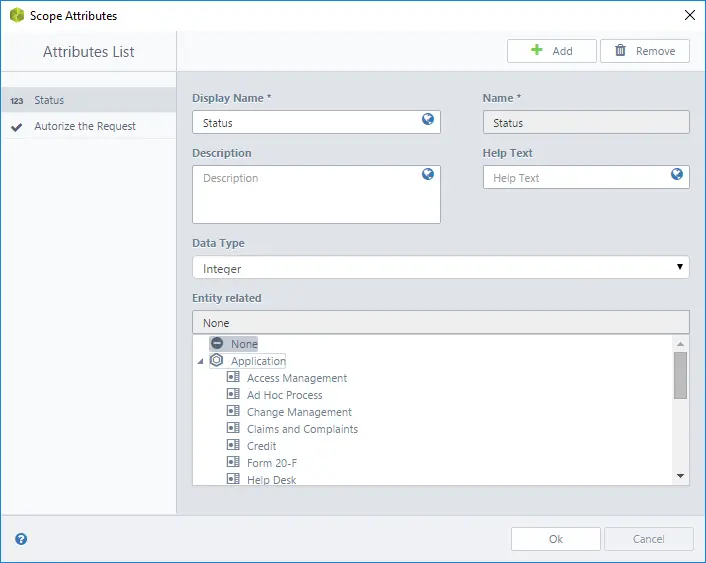Open the Data Type dropdown arrow

pyautogui.click(x=680, y=267)
